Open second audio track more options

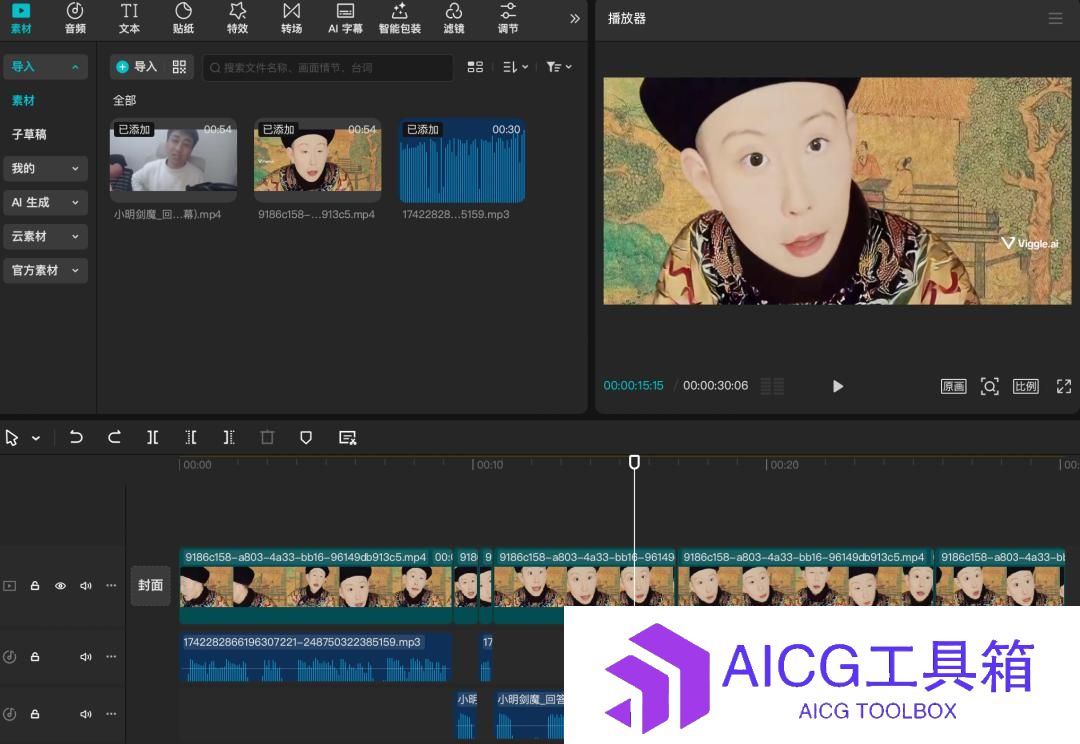111,714
